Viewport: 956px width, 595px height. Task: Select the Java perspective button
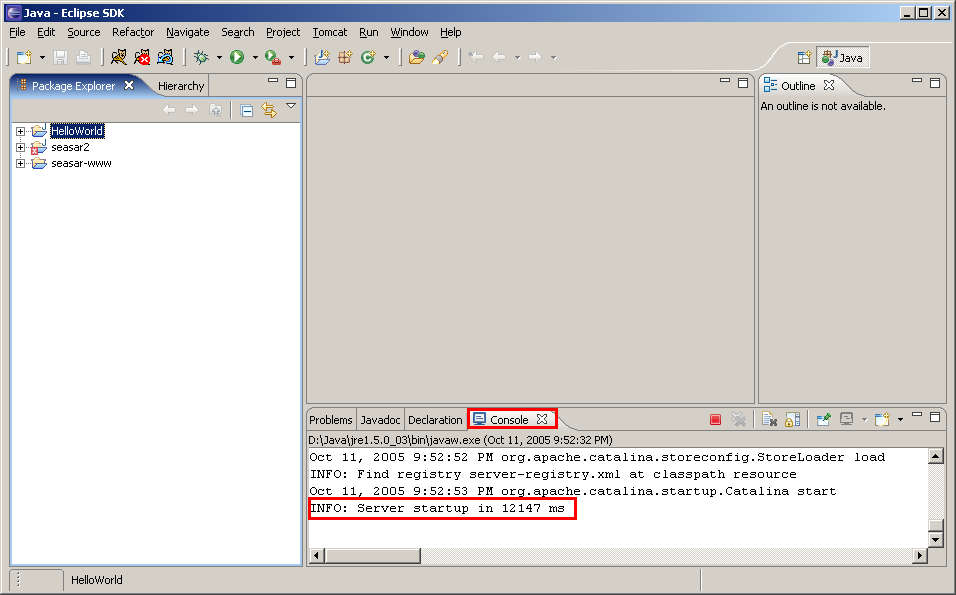coord(842,58)
